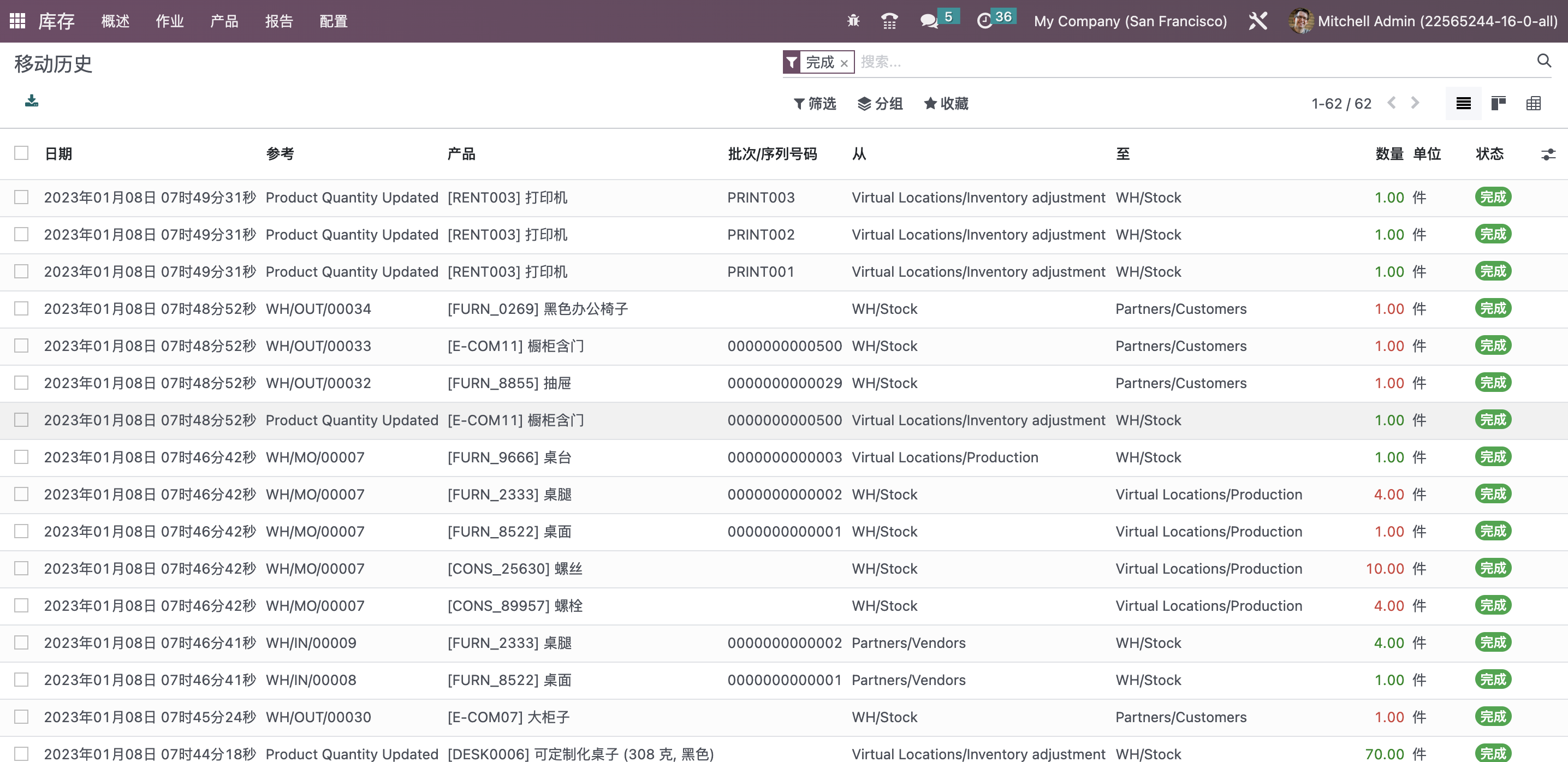Sort by the 状态 column header
Screen dimensions: 1568x762
coord(1489,154)
